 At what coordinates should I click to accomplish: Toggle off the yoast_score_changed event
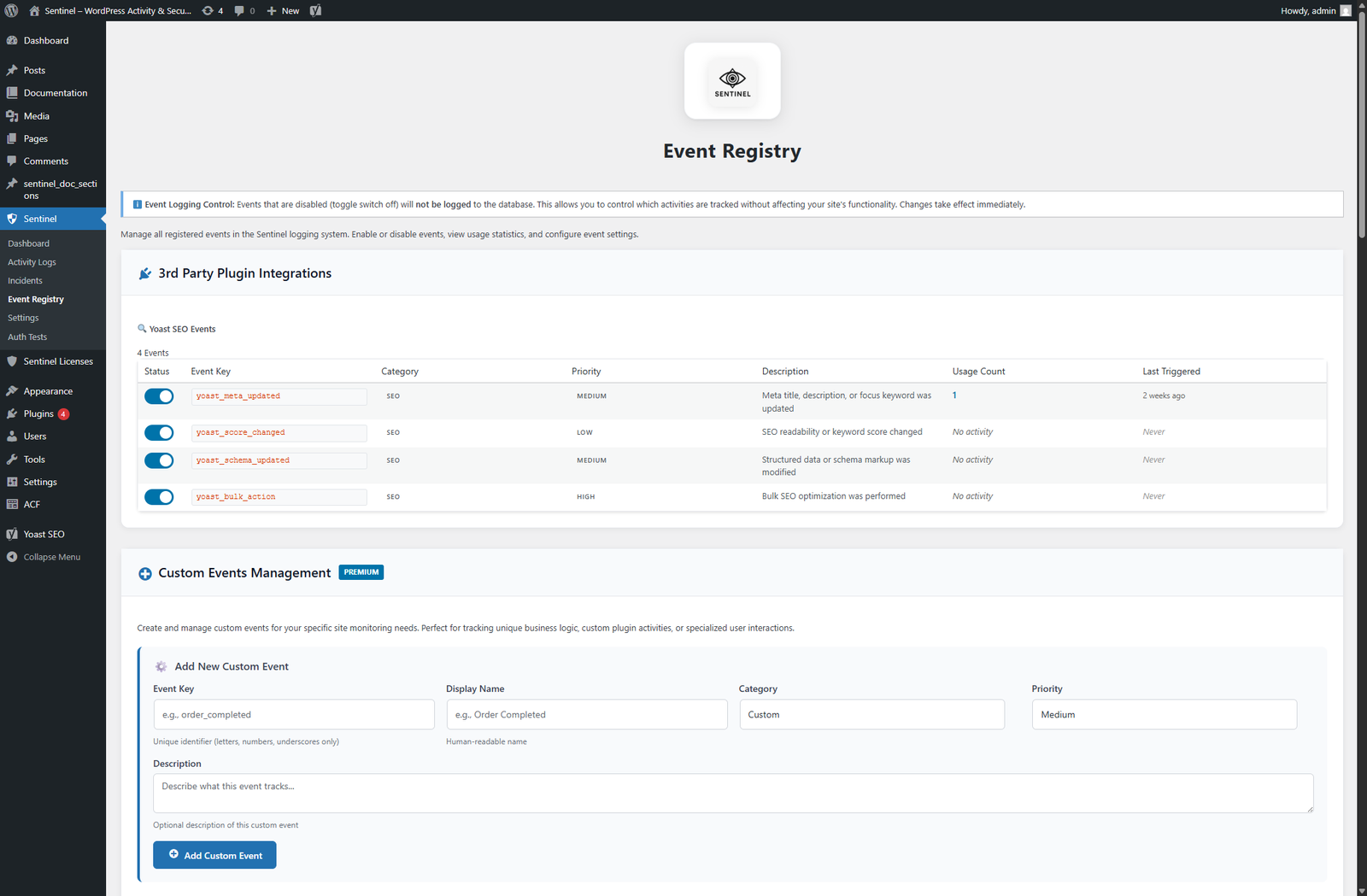159,433
